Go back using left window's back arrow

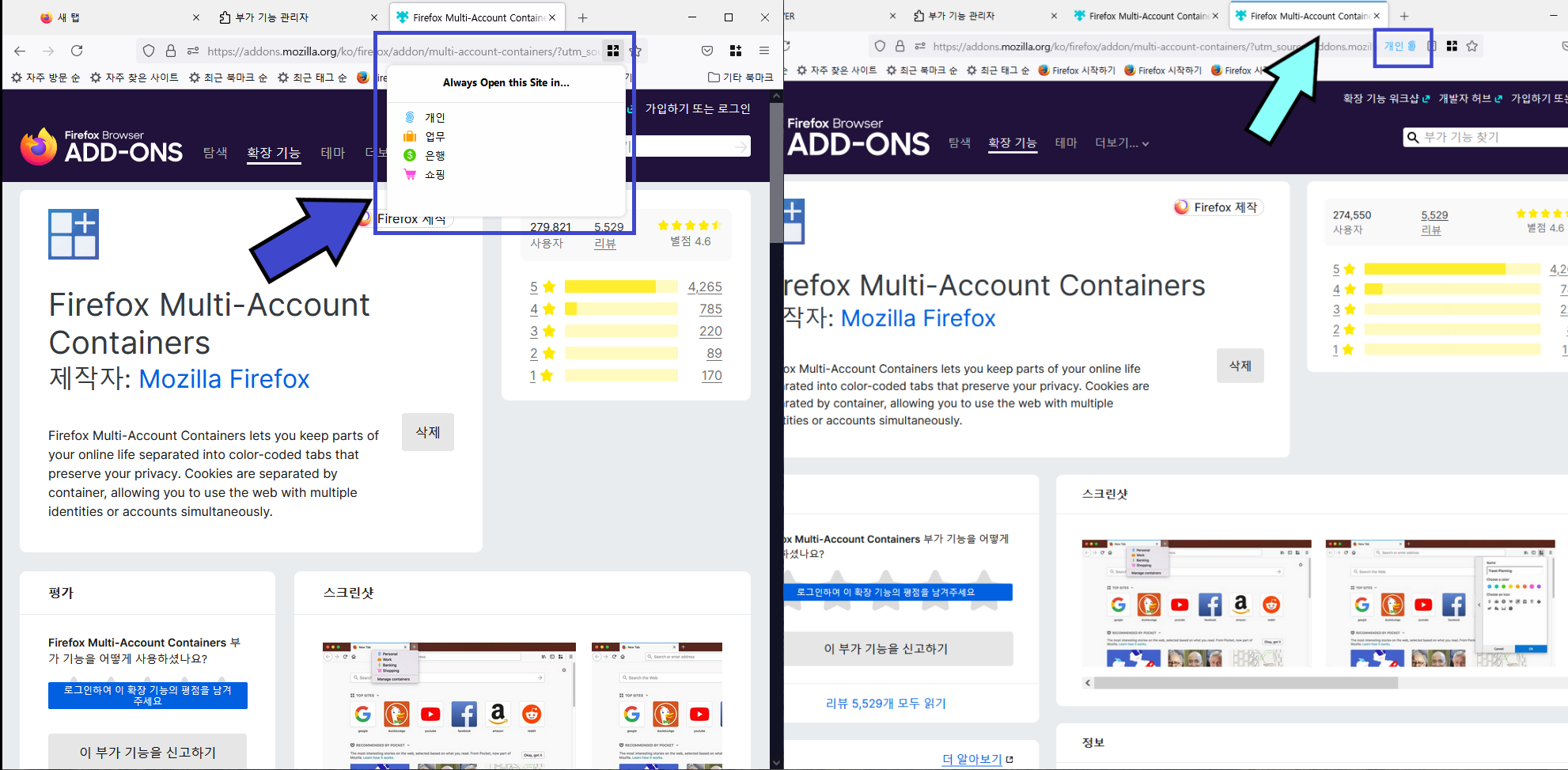click(x=20, y=51)
